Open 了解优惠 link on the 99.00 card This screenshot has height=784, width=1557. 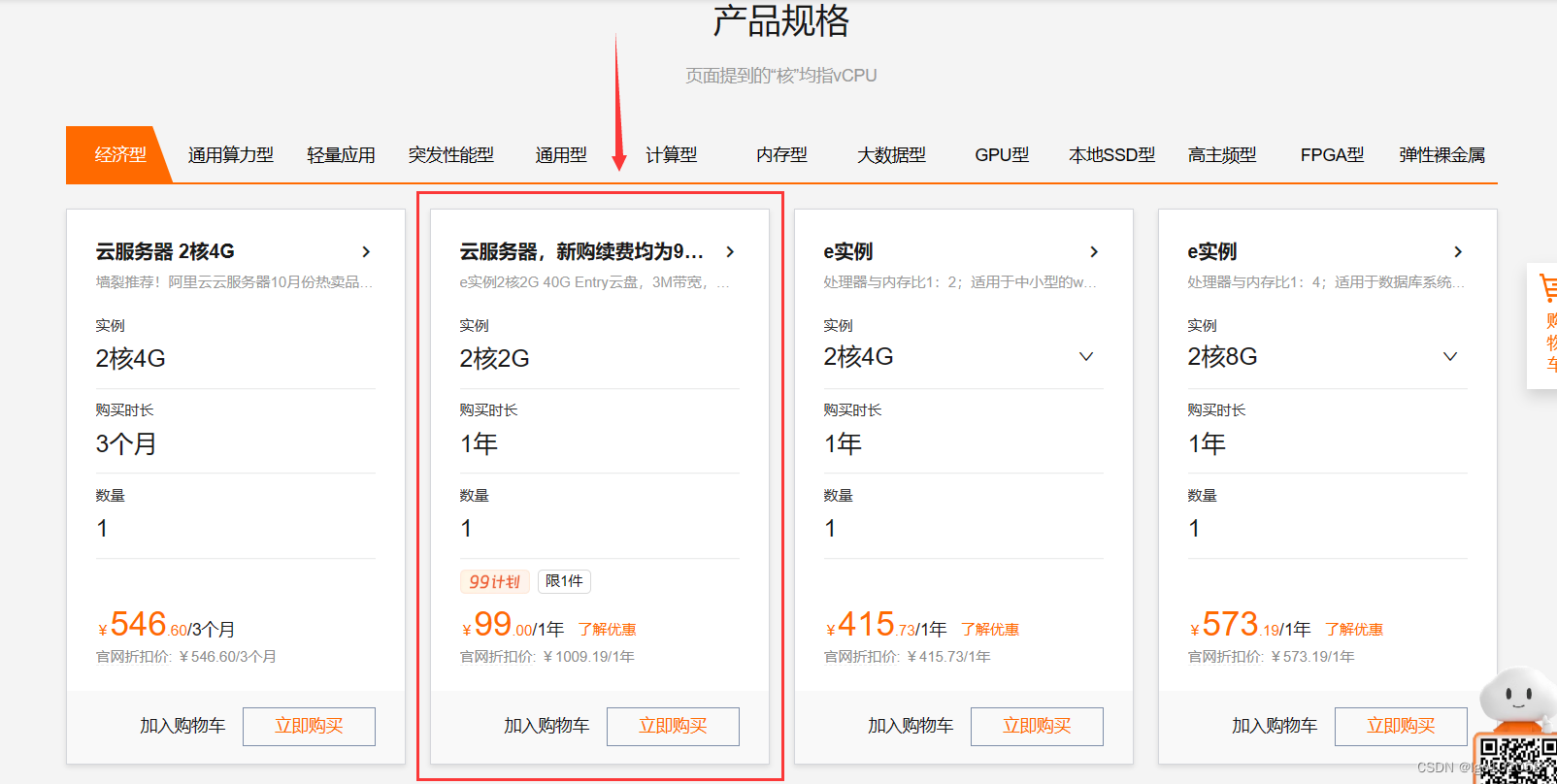coord(607,630)
